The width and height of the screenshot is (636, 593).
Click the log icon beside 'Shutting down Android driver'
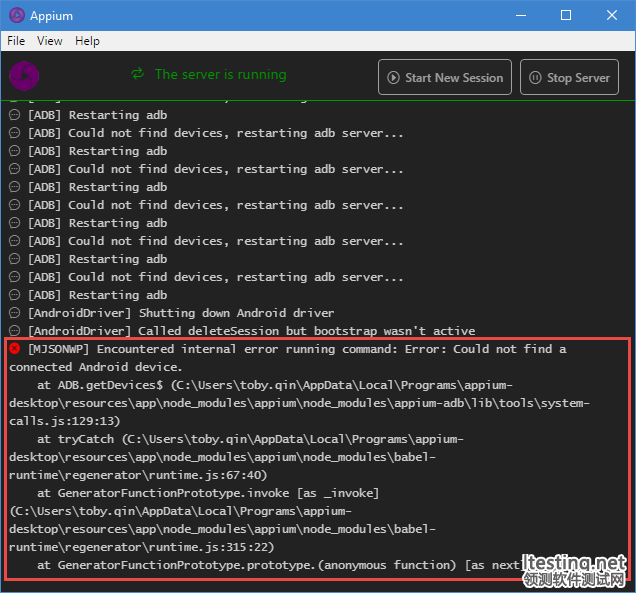point(15,313)
